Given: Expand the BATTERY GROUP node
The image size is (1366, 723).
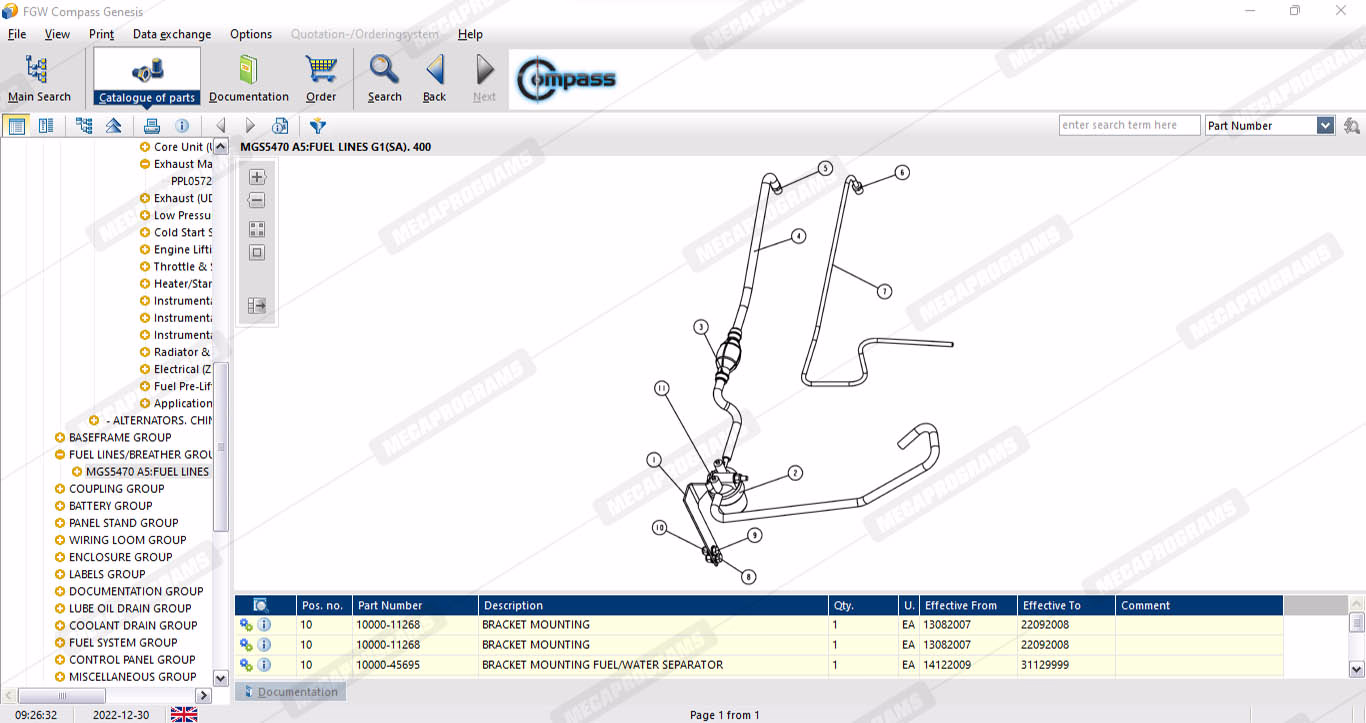Looking at the screenshot, I should click(x=60, y=506).
